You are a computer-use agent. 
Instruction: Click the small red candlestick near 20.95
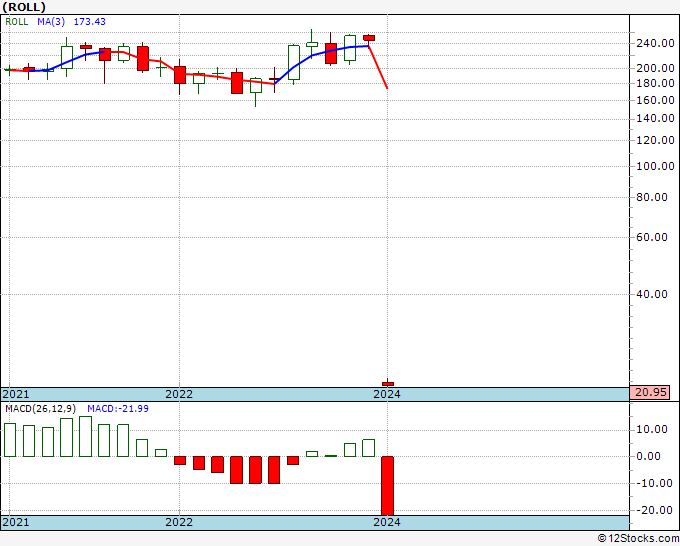(388, 383)
